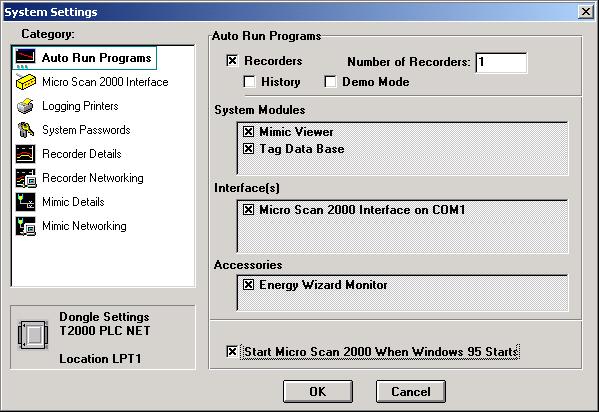
Task: Enable the Demo Mode checkbox
Action: click(x=330, y=82)
